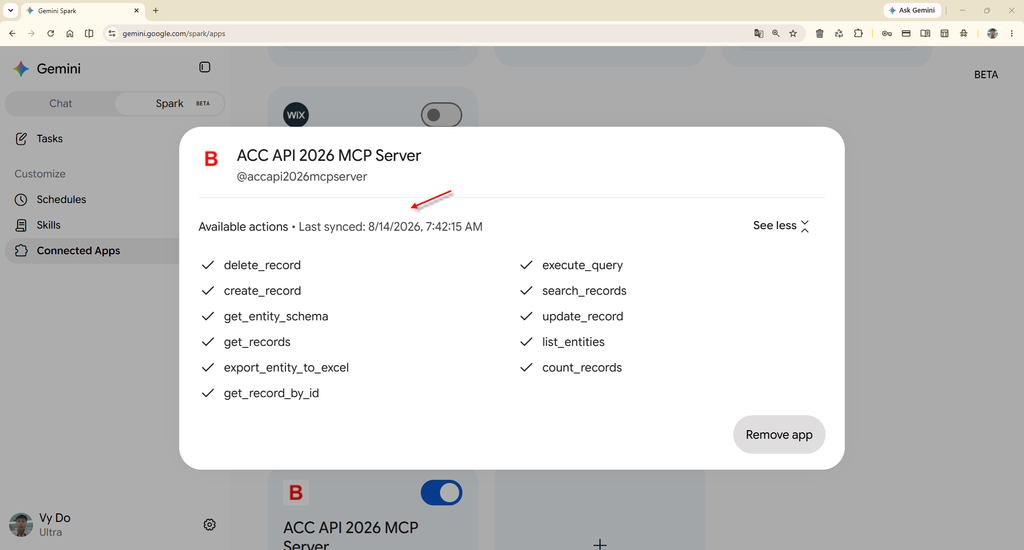The image size is (1024, 550).
Task: Click the Wix logo on background card
Action: coord(296,115)
